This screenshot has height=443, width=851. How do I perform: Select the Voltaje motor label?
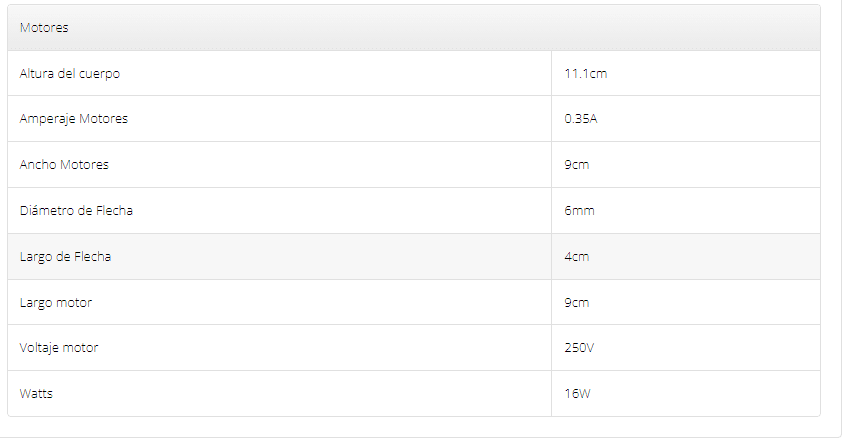click(x=59, y=348)
